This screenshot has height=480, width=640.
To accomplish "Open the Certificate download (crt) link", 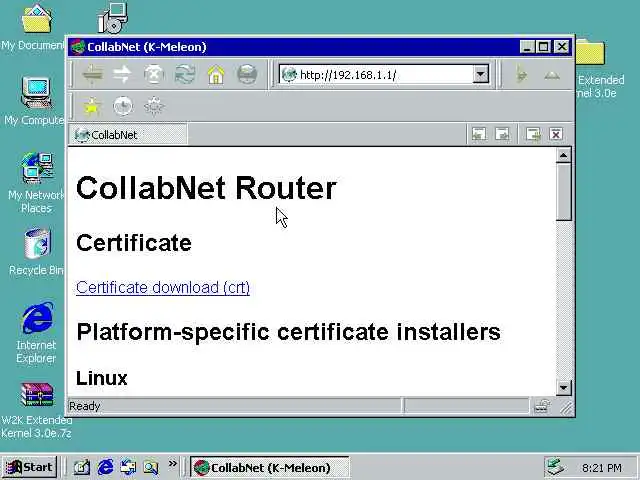I will (163, 287).
